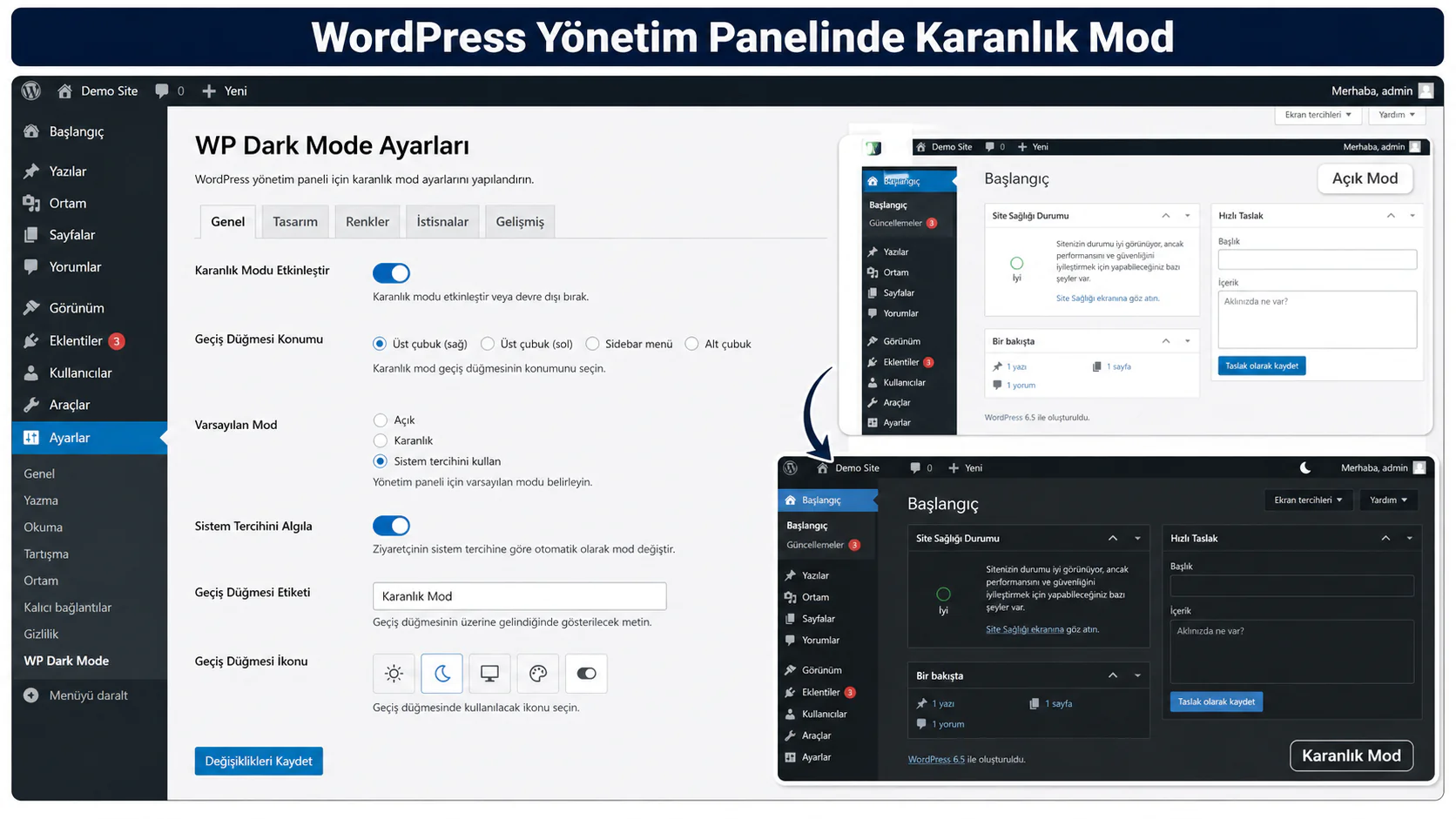This screenshot has width=1456, height=819.
Task: Switch to the İstisnalar tab
Action: pyautogui.click(x=442, y=222)
